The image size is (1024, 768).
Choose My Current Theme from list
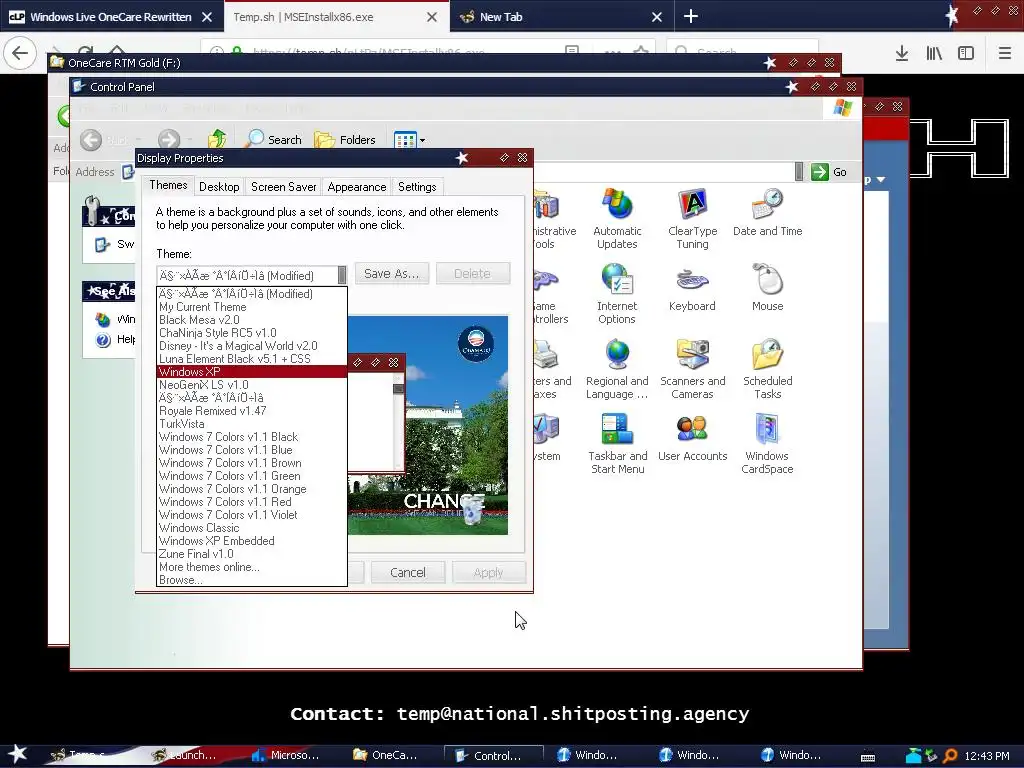252,307
